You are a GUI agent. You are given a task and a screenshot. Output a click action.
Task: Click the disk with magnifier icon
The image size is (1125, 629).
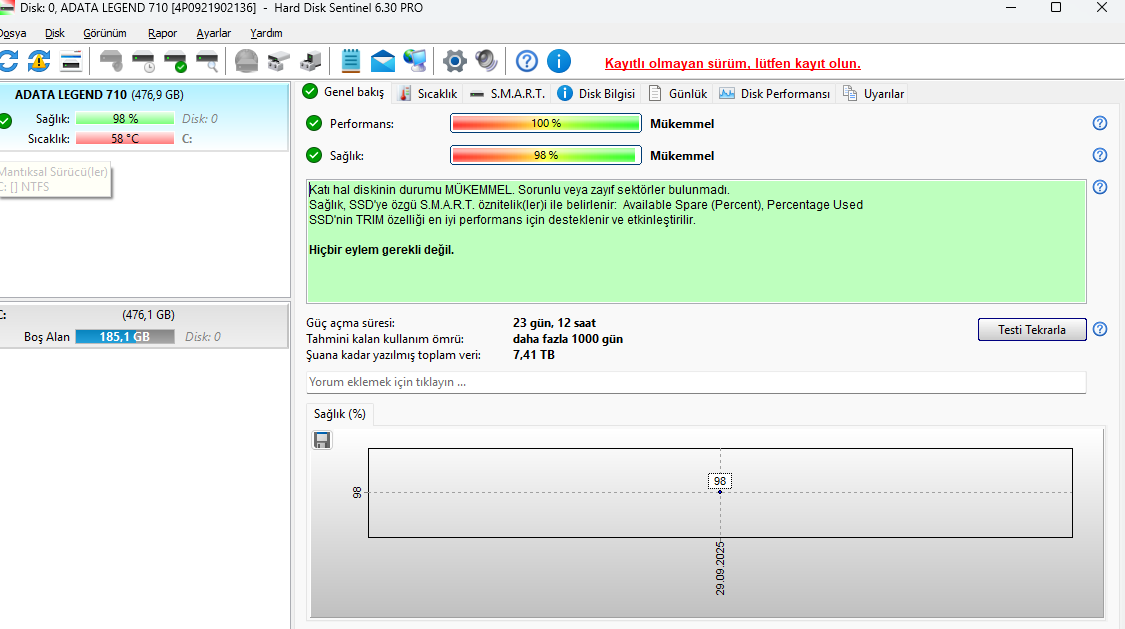coord(207,62)
